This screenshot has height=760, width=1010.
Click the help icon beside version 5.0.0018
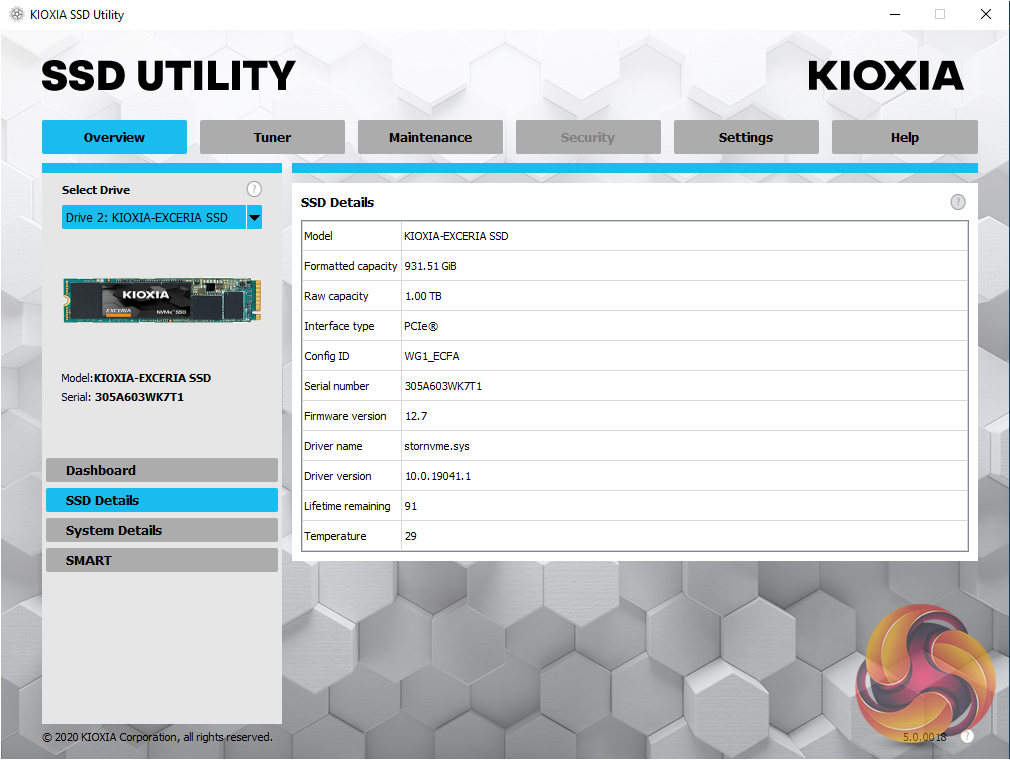(967, 736)
